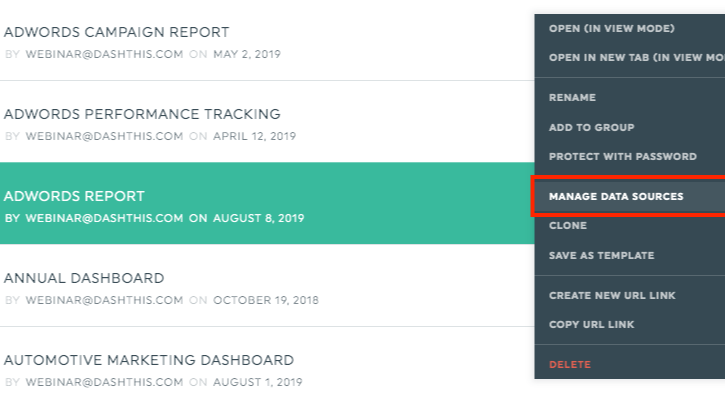The width and height of the screenshot is (725, 408).
Task: Click the May 2, 2019 date text
Action: (x=247, y=54)
